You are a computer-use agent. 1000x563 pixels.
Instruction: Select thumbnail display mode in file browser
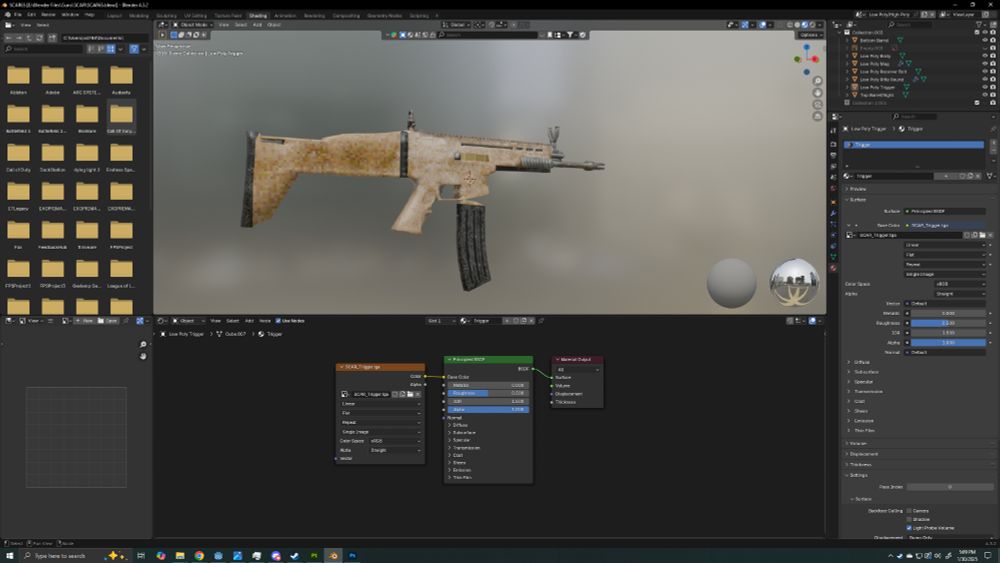point(111,48)
